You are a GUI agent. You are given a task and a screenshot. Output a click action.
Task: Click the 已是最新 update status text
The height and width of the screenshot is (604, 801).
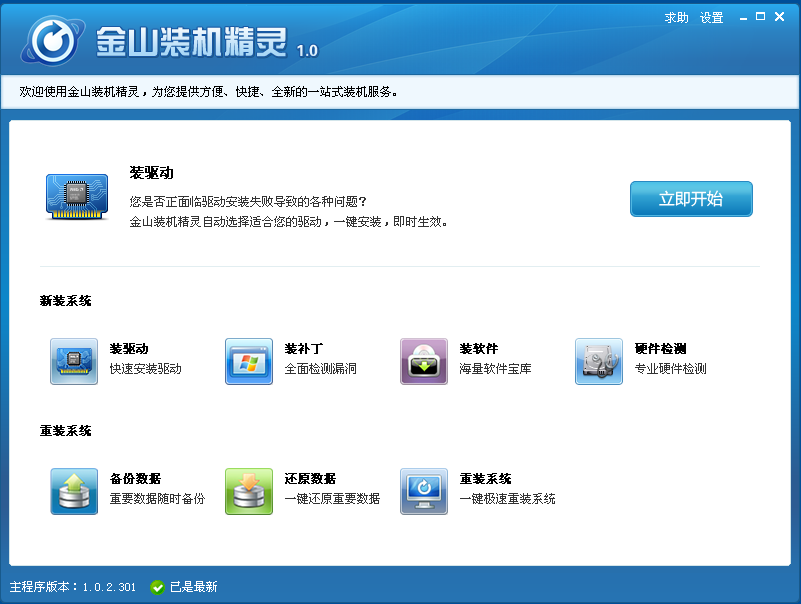pos(194,587)
